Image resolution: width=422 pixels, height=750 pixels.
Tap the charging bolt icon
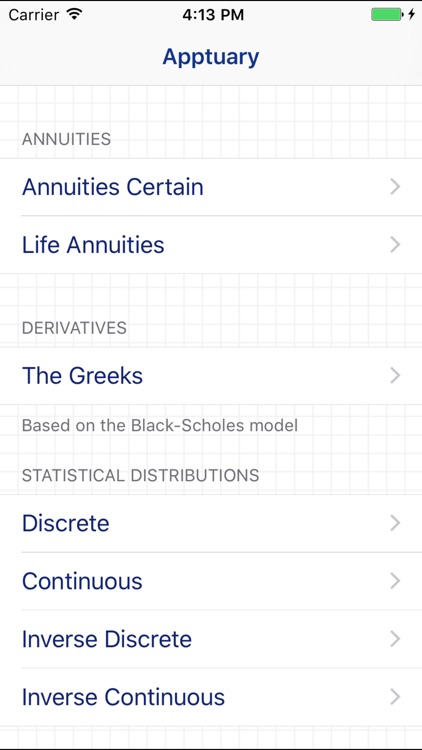tap(411, 14)
